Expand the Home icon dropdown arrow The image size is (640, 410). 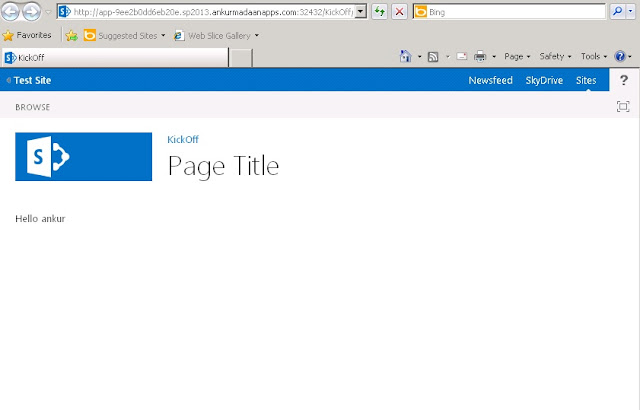pyautogui.click(x=419, y=56)
